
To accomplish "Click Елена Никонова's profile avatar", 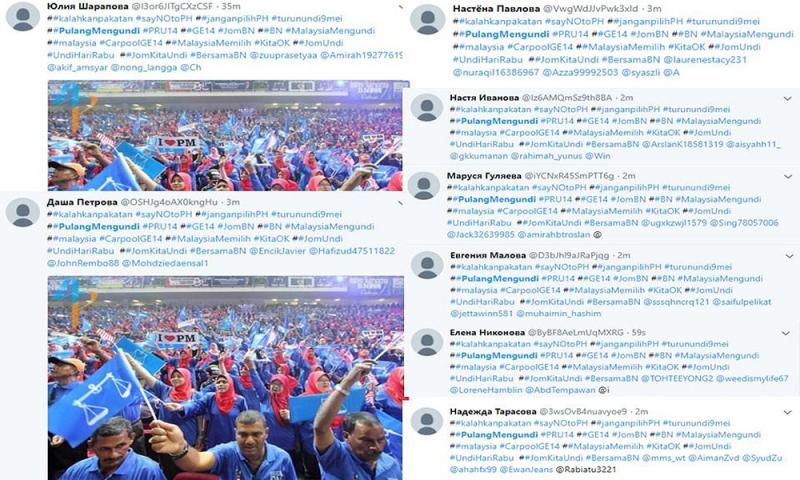I will click(427, 342).
